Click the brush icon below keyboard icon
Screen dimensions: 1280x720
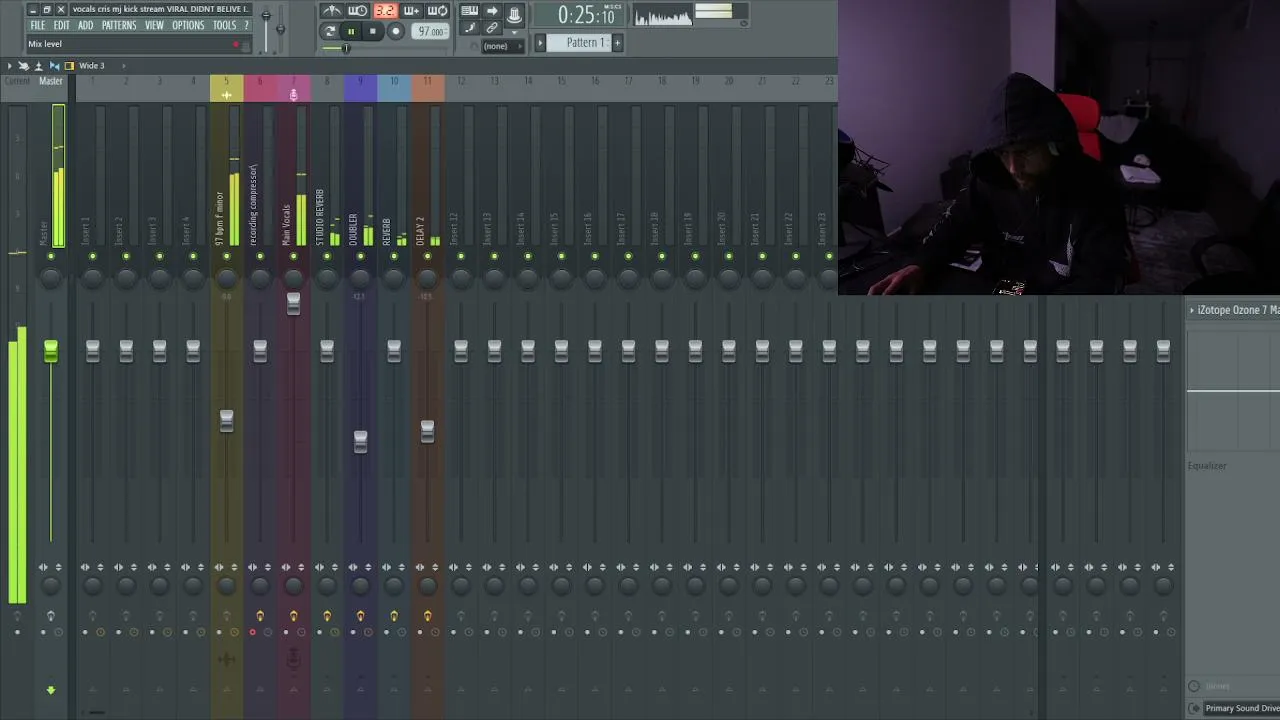tap(469, 29)
